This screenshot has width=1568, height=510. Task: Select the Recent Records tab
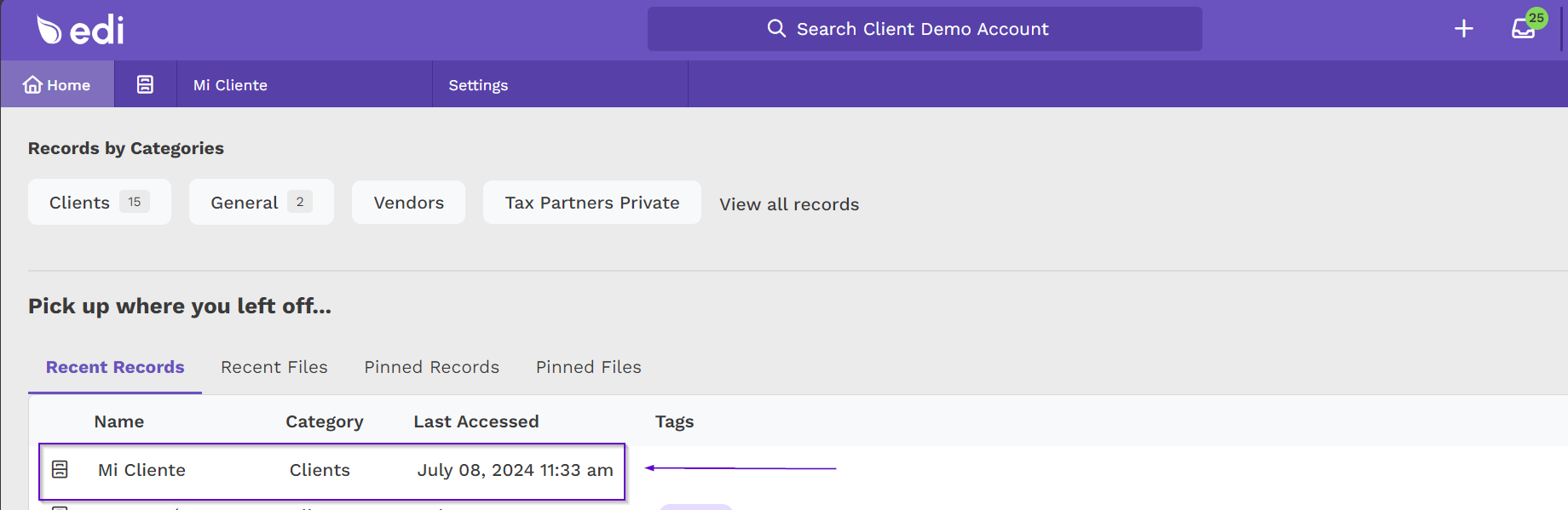[115, 367]
